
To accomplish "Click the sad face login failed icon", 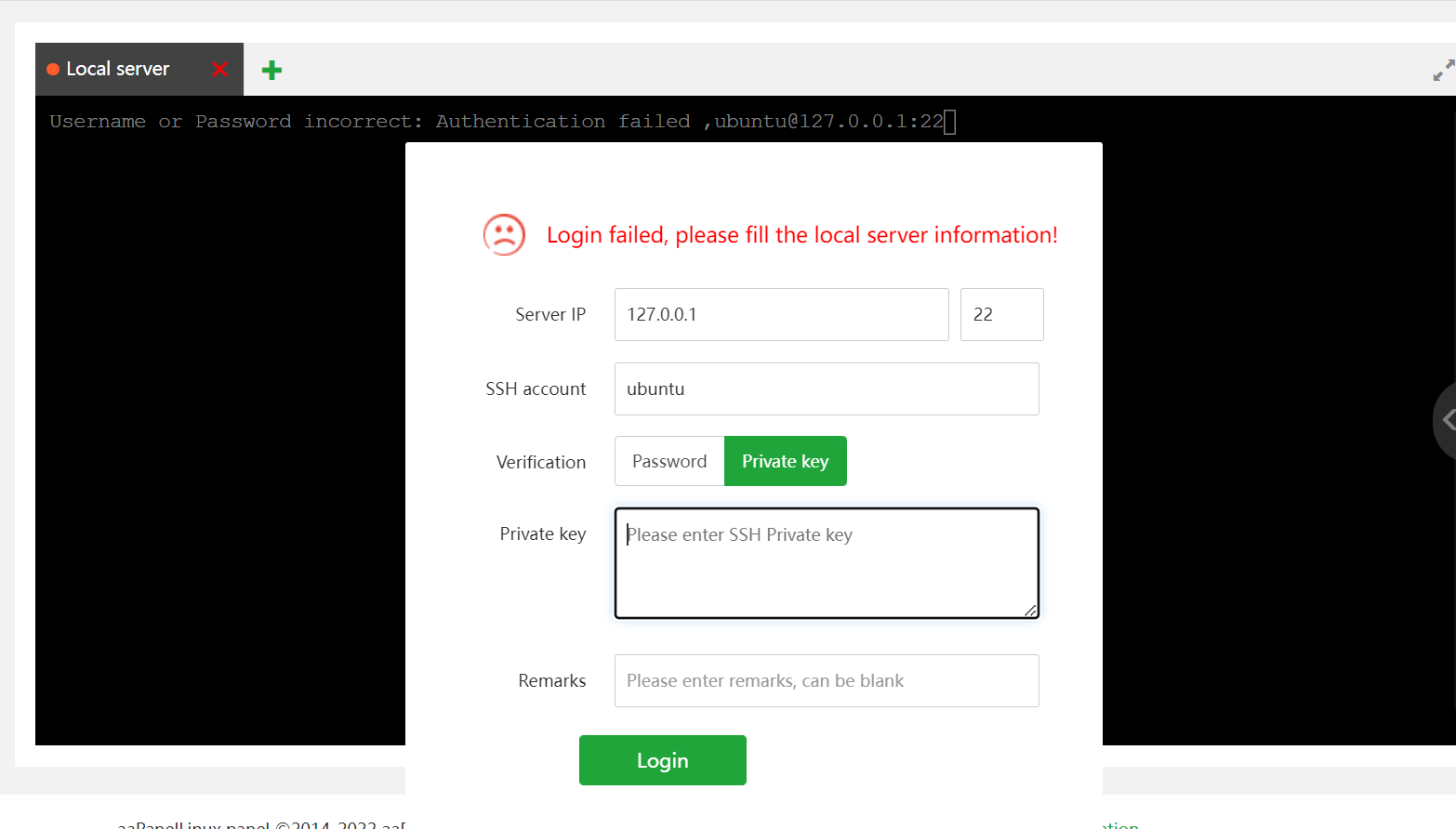I will pos(504,235).
